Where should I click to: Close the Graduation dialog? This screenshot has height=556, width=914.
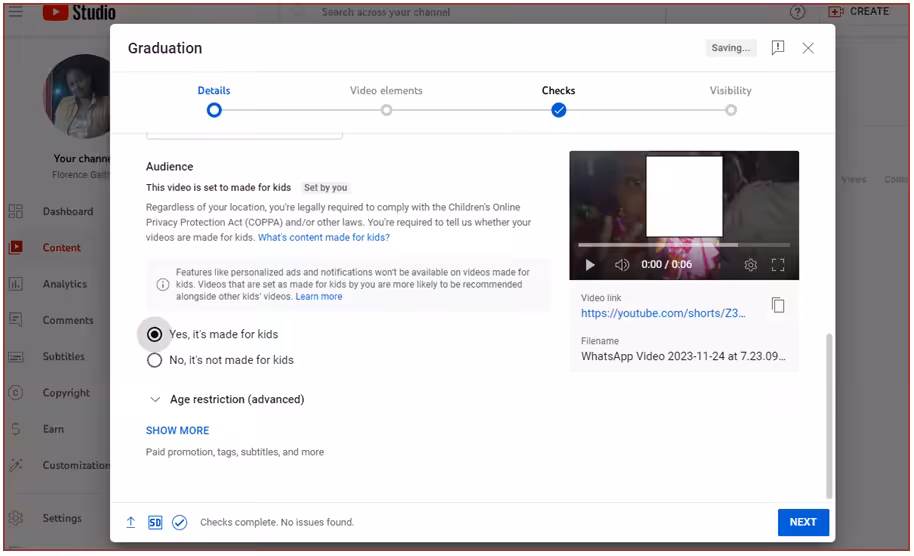[808, 48]
